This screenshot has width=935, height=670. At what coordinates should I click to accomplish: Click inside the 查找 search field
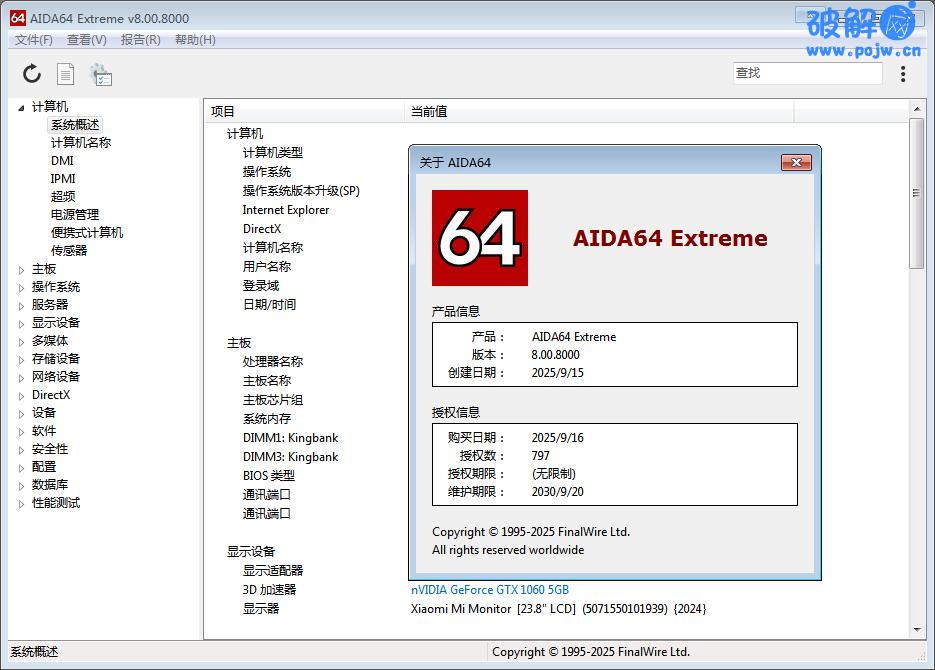point(806,73)
